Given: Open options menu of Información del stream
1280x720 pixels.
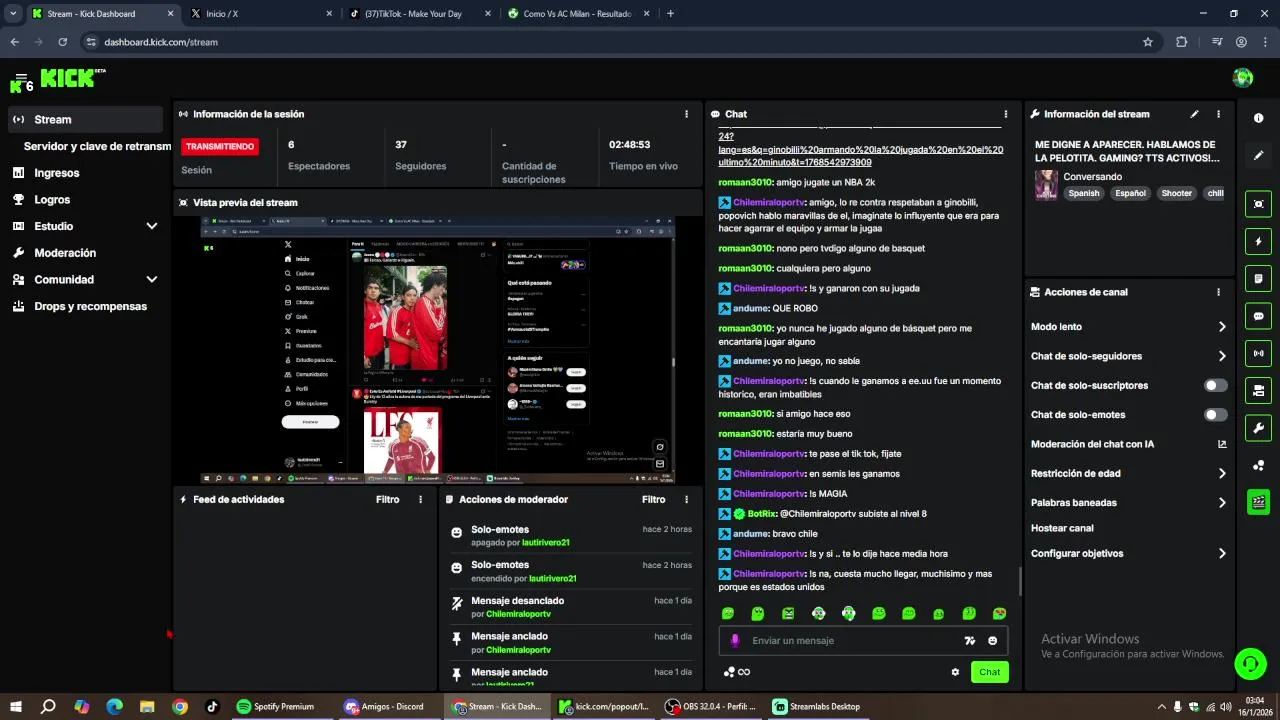Looking at the screenshot, I should click(1218, 114).
